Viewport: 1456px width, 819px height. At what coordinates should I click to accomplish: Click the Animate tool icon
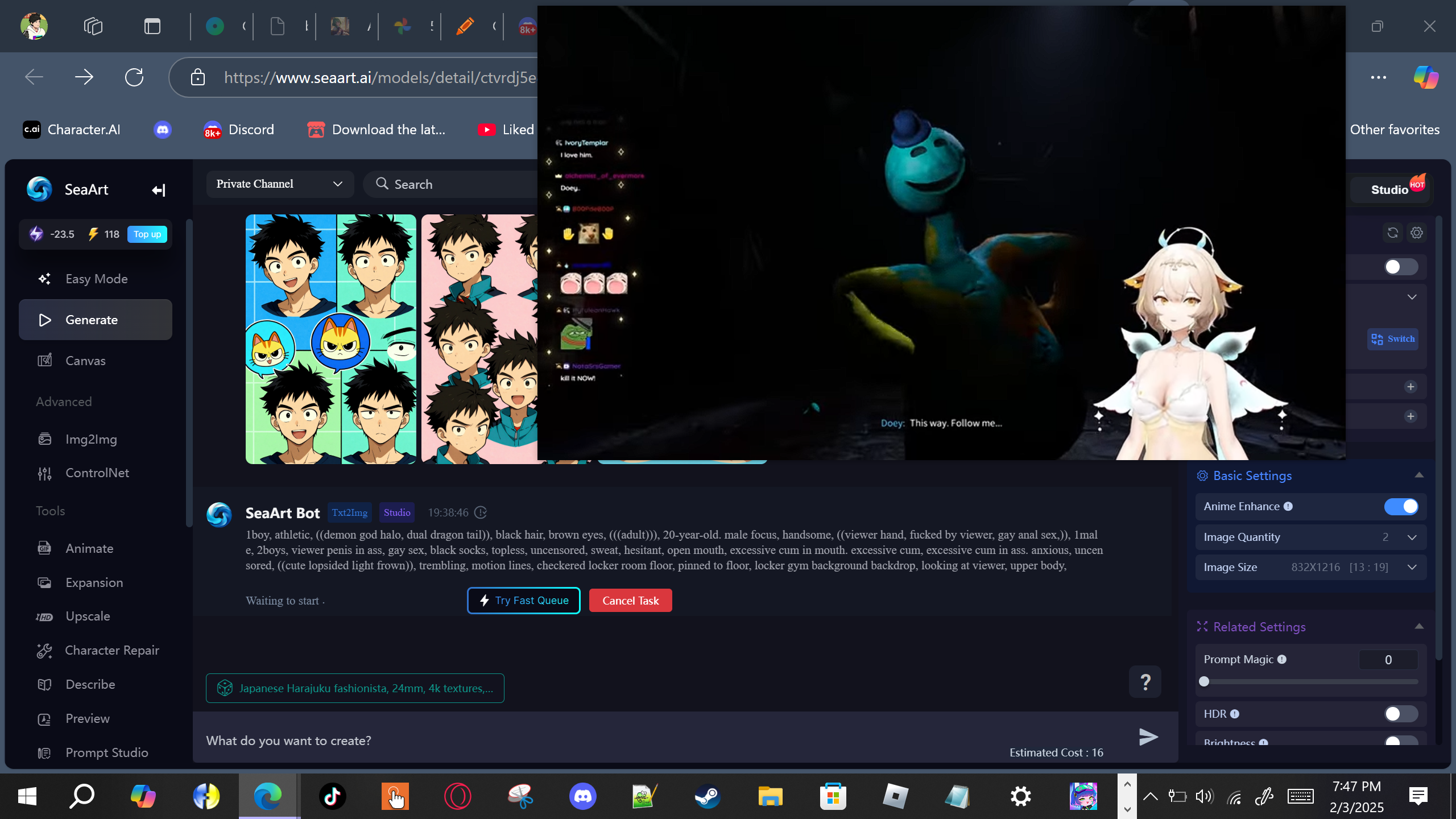point(44,548)
